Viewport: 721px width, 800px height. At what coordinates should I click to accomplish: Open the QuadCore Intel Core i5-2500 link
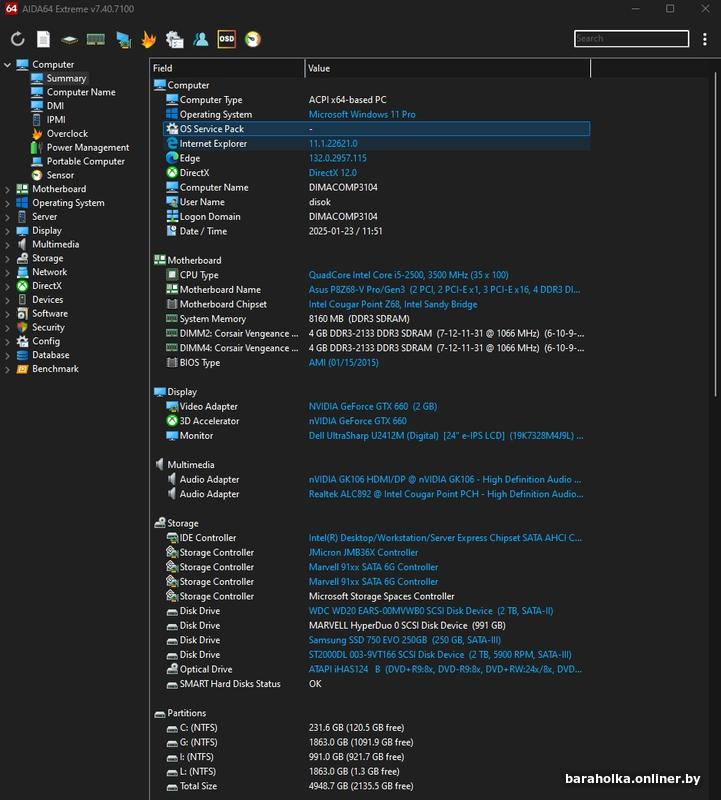tap(408, 275)
